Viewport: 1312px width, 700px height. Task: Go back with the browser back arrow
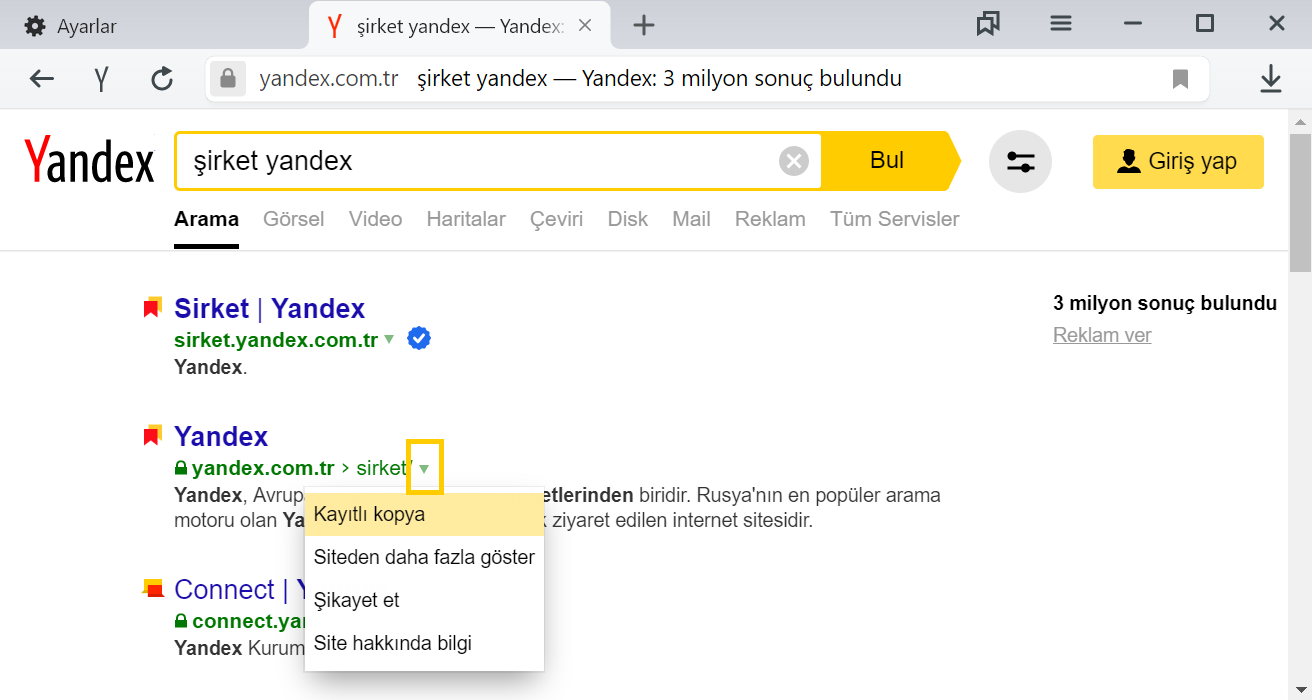pyautogui.click(x=41, y=79)
